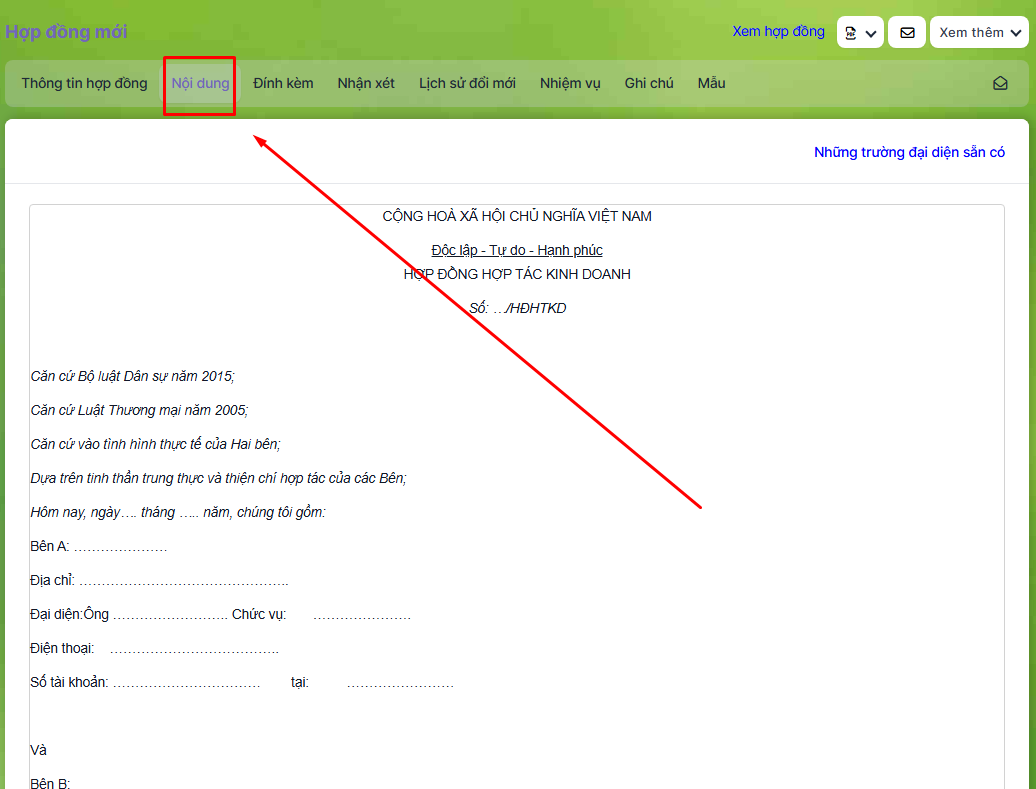Click the Hợp đồng mới page title
The width and height of the screenshot is (1036, 789).
(66, 32)
